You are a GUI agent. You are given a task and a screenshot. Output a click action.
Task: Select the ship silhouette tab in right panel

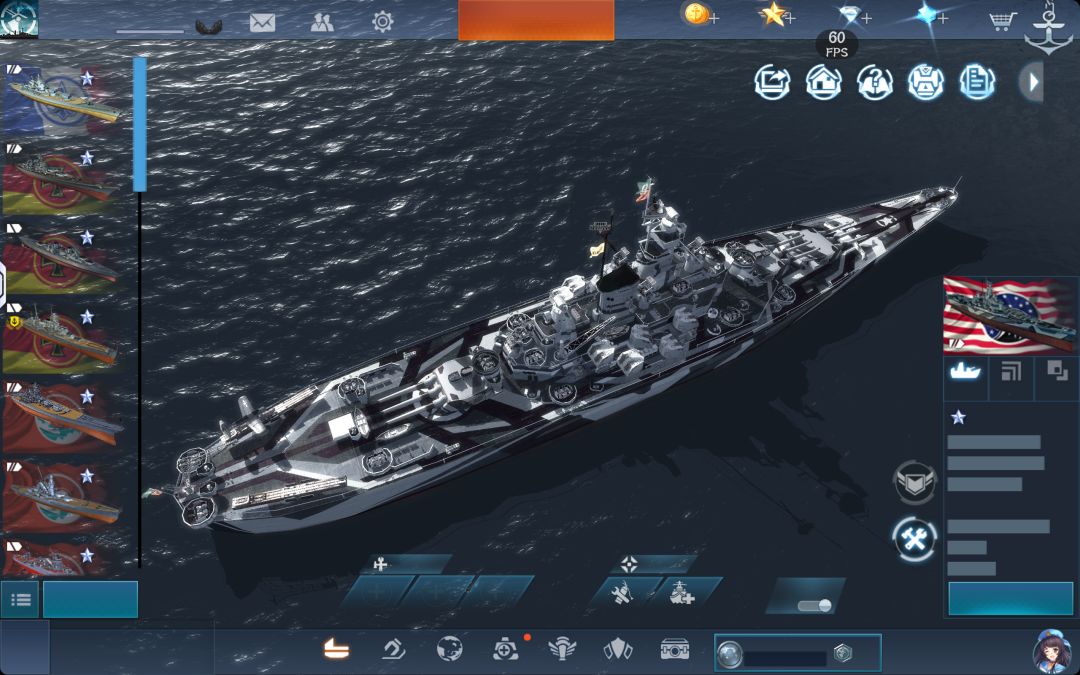[x=965, y=378]
